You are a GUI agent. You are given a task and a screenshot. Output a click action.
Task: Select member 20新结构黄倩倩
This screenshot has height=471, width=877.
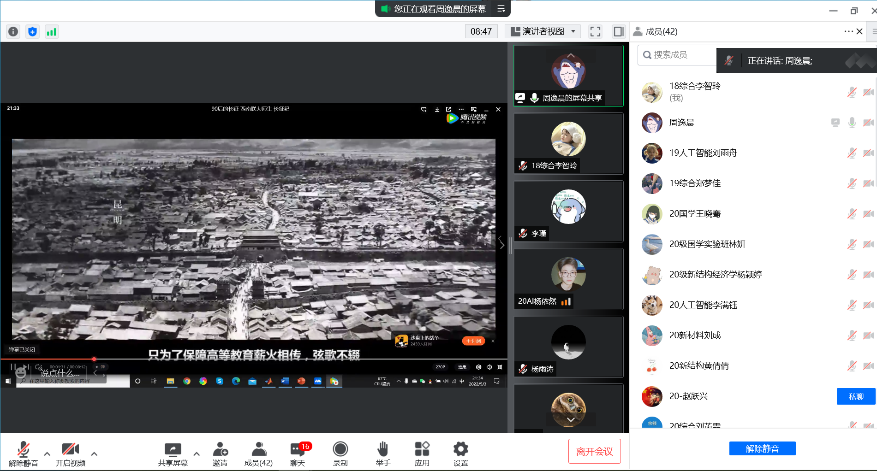click(699, 366)
